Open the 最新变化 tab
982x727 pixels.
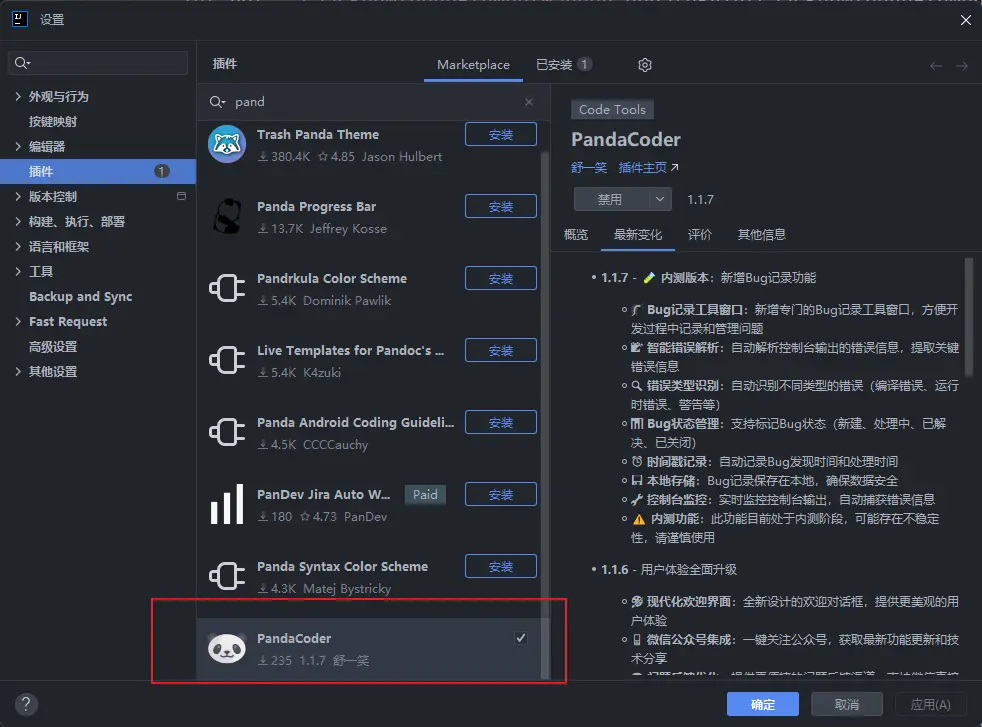point(638,234)
